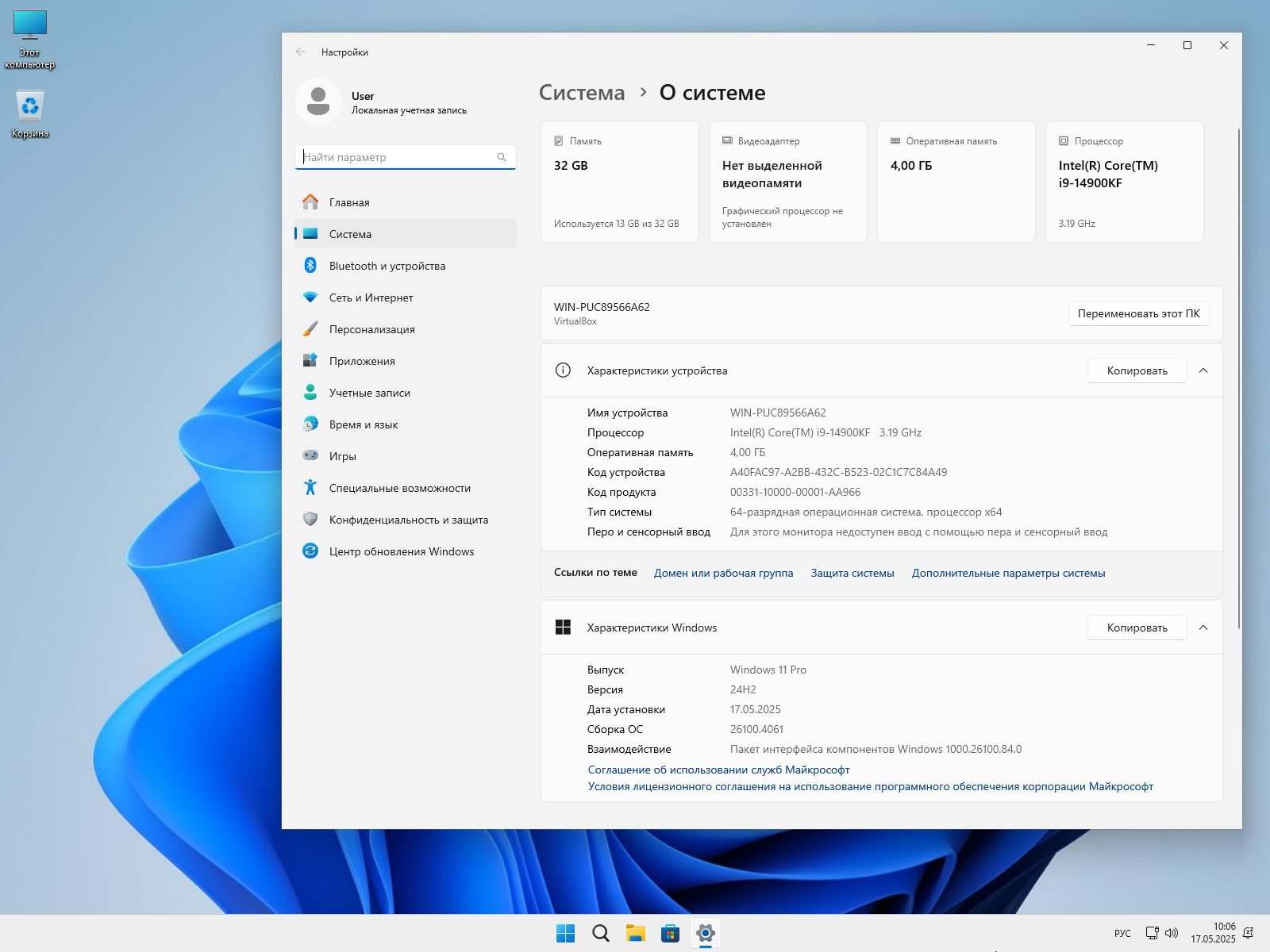Click the OS build value 26100.4061
The image size is (1270, 952).
[x=756, y=729]
